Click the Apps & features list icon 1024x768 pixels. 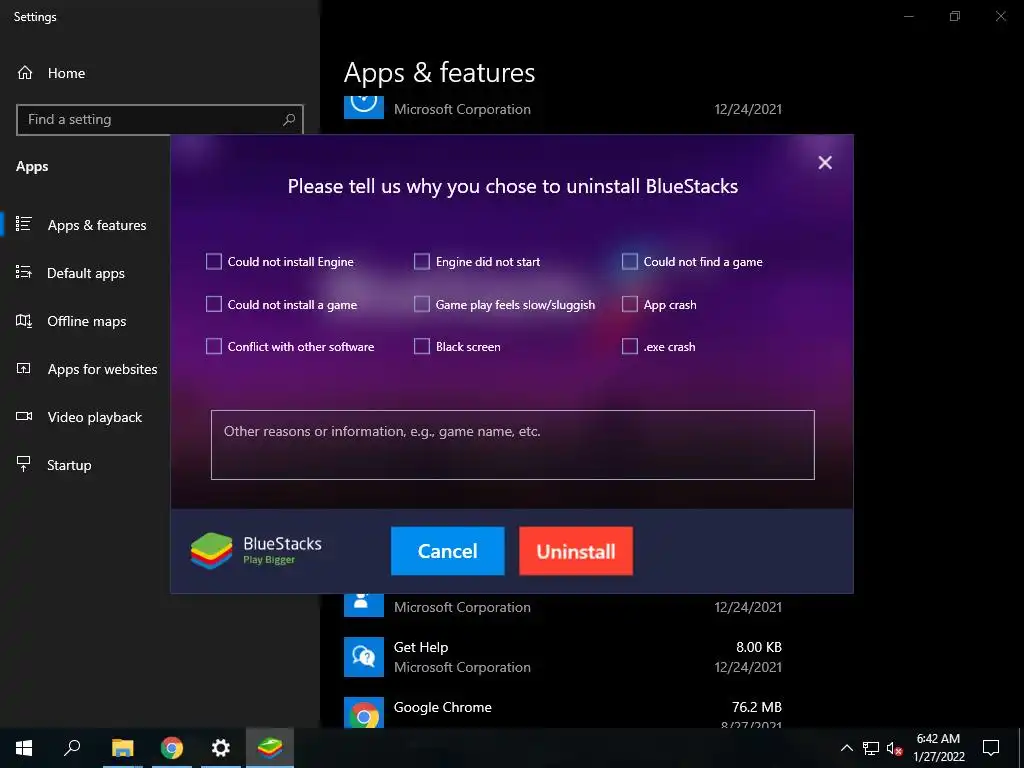tap(24, 225)
